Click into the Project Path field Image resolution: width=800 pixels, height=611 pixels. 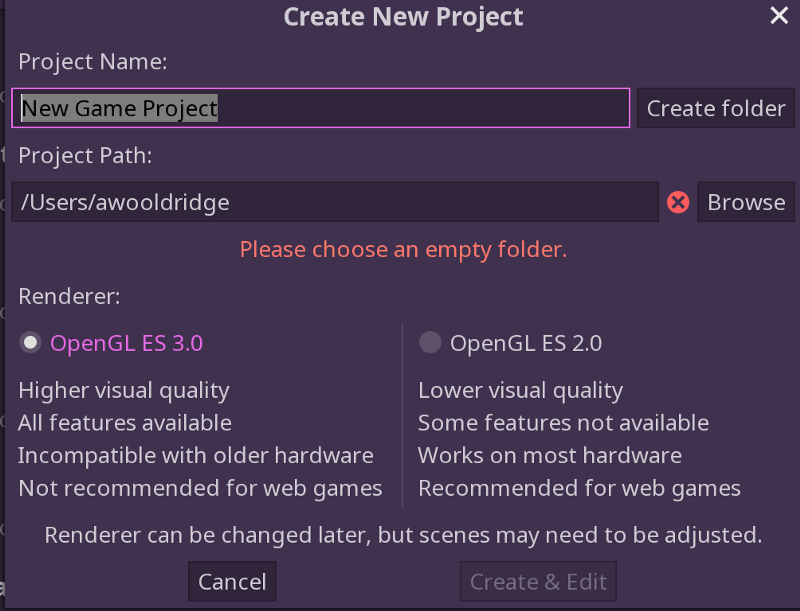pyautogui.click(x=335, y=202)
